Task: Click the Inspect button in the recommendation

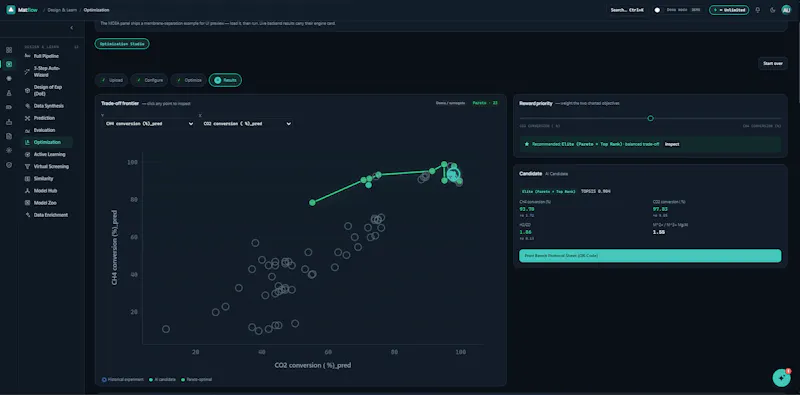Action: [x=672, y=144]
